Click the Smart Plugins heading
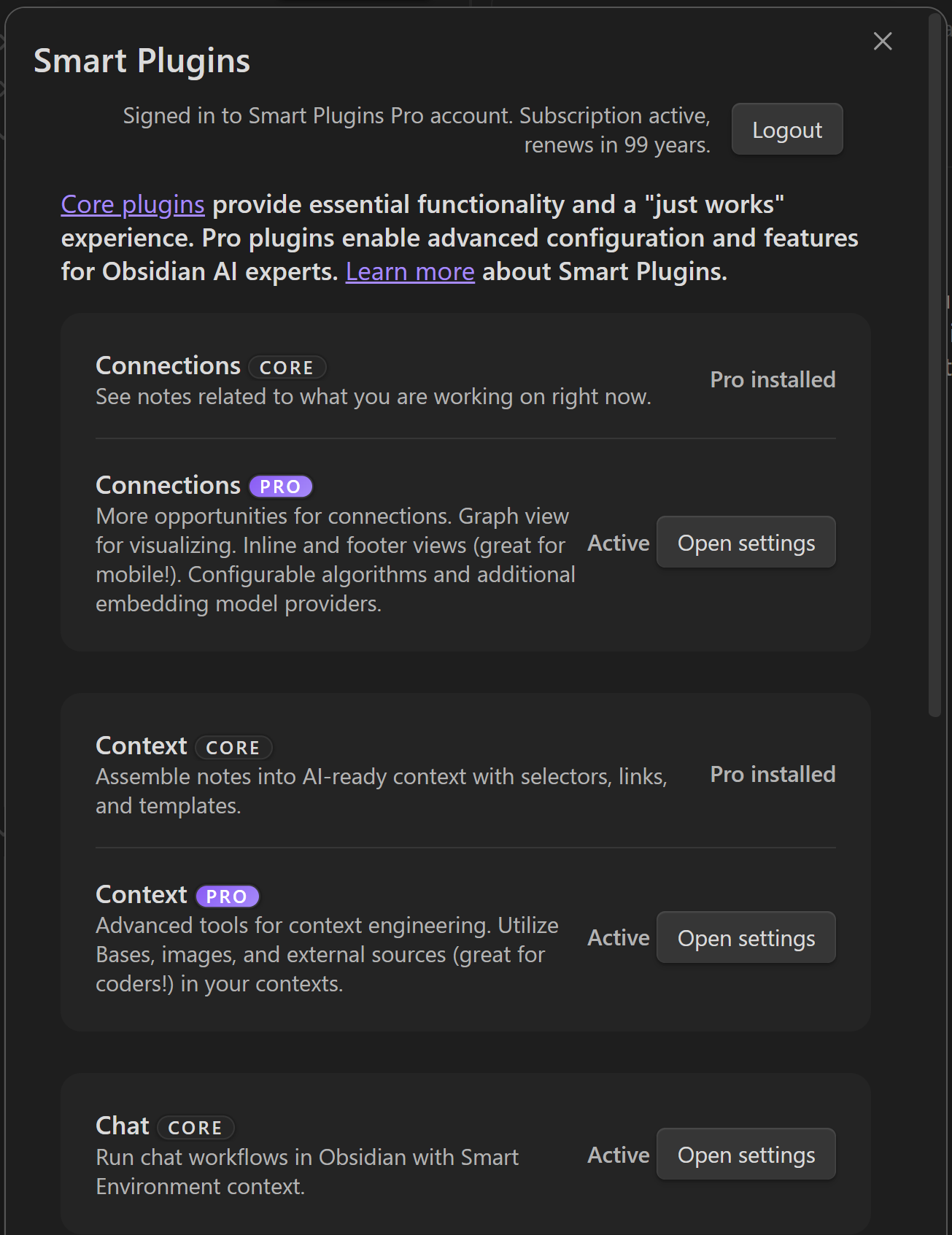The width and height of the screenshot is (952, 1235). 142,61
